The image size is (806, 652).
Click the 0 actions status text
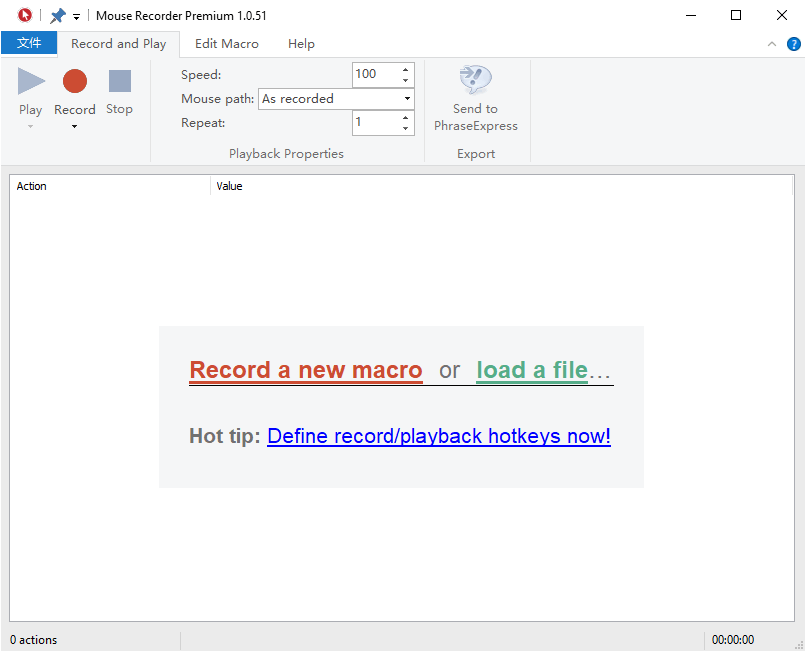[33, 640]
